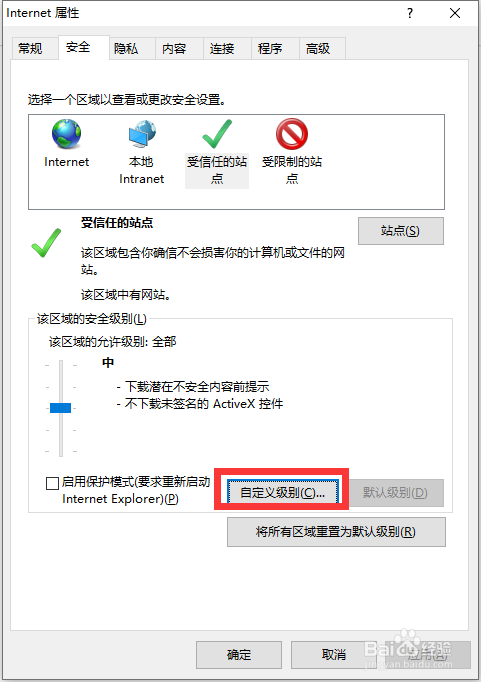This screenshot has width=481, height=682.
Task: Select the 本地 Intranet zone icon
Action: tap(142, 134)
